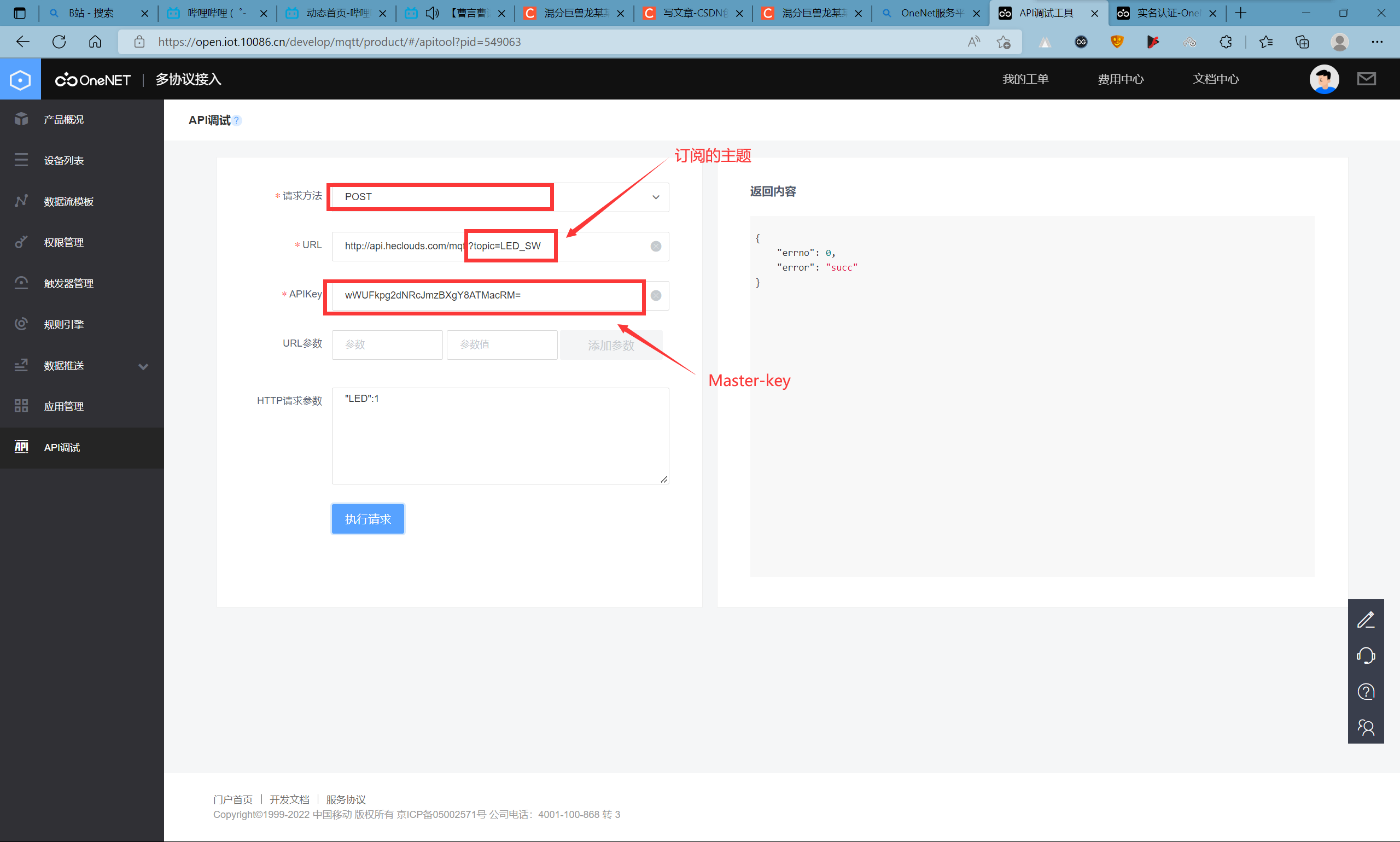Clear the APIKey field using X icon
Image resolution: width=1400 pixels, height=842 pixels.
pos(656,296)
